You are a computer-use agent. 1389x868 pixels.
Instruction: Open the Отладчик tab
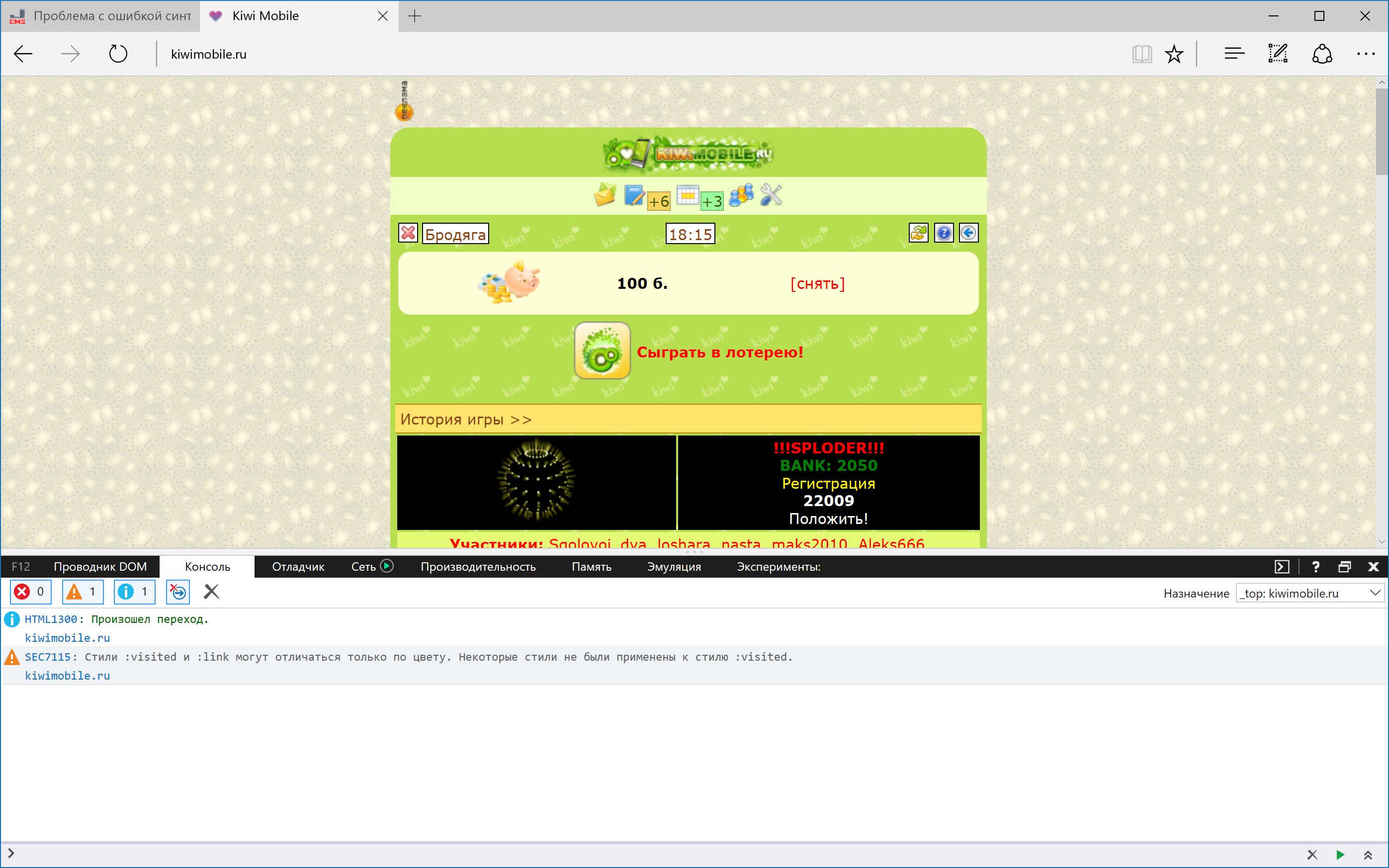[x=298, y=567]
